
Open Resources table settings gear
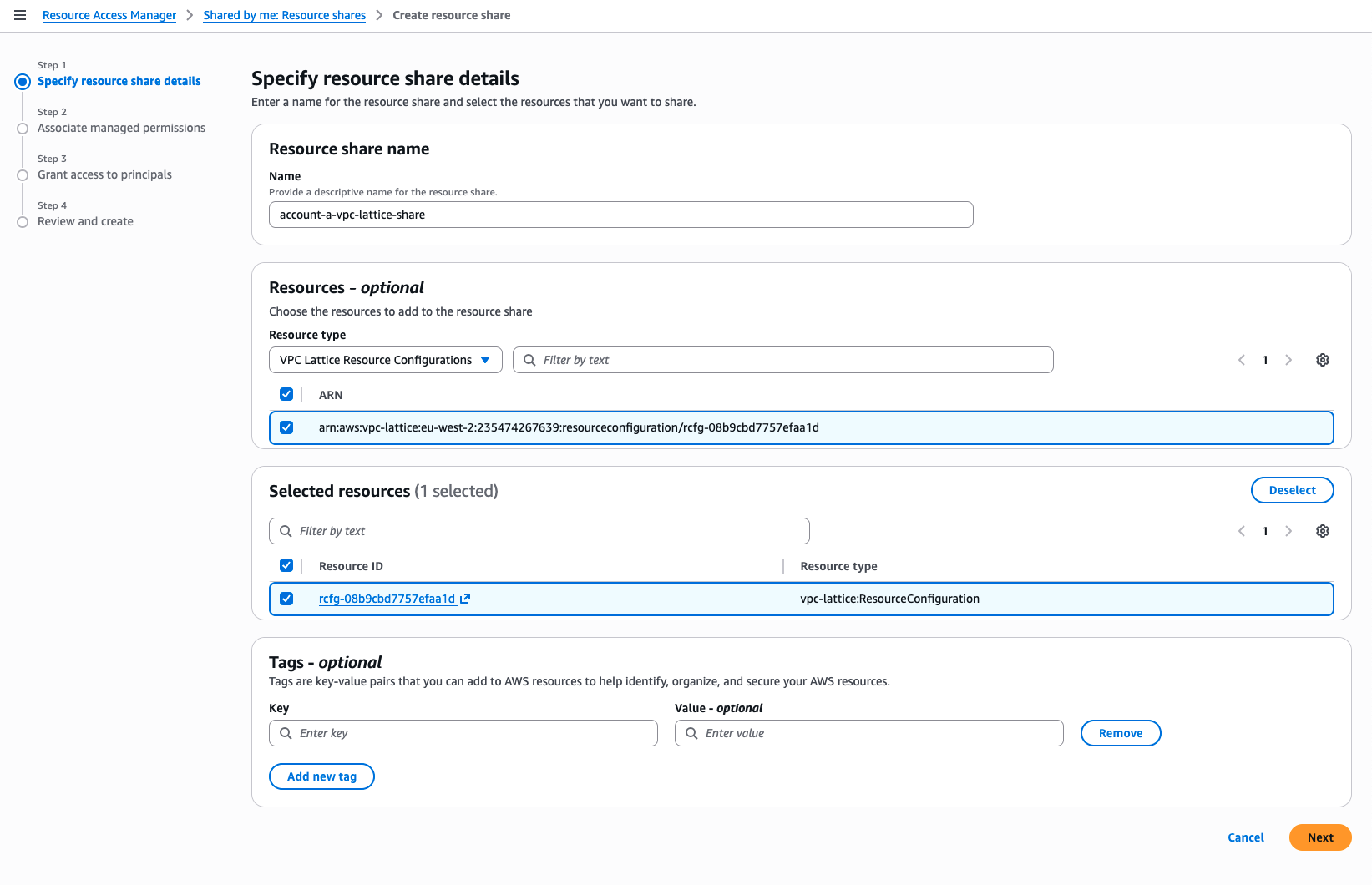pyautogui.click(x=1323, y=360)
